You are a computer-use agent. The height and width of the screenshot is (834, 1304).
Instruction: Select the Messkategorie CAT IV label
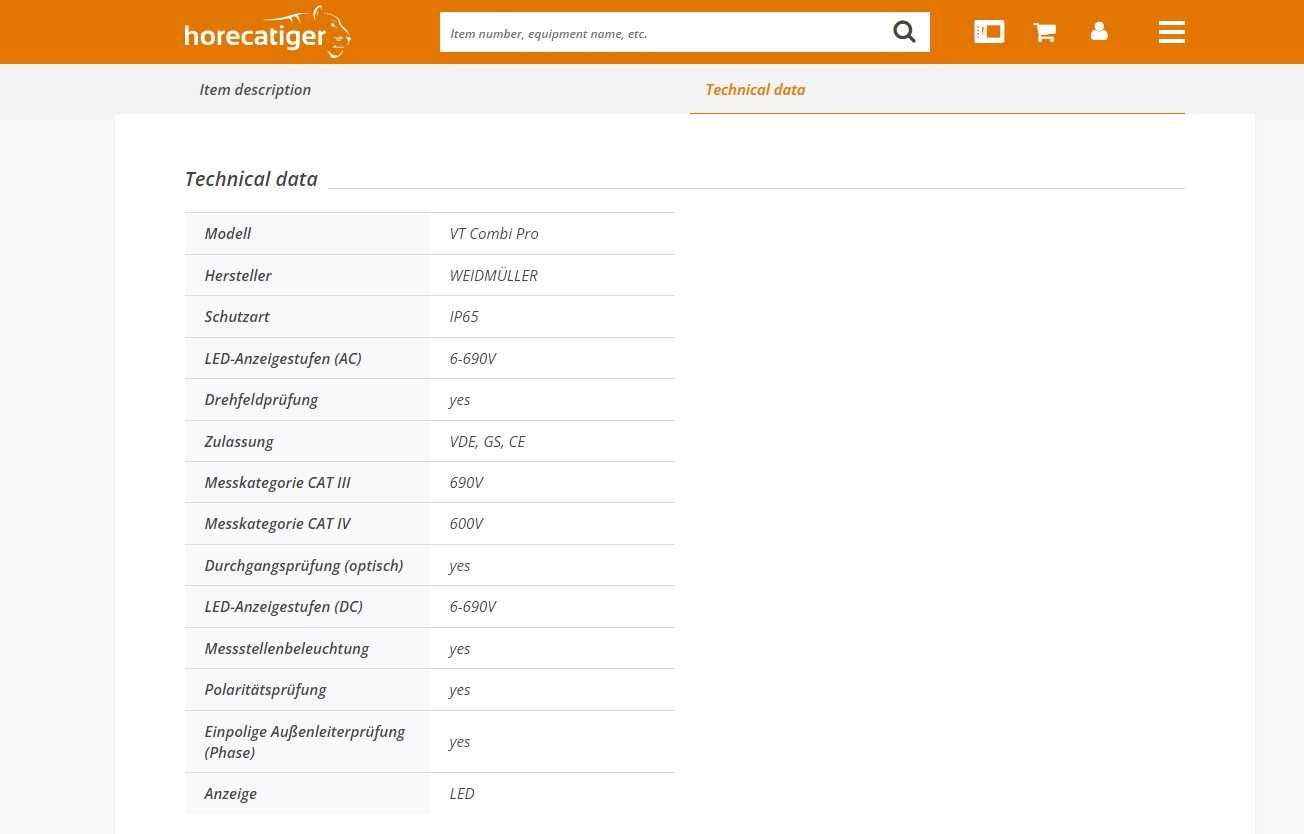[x=278, y=523]
